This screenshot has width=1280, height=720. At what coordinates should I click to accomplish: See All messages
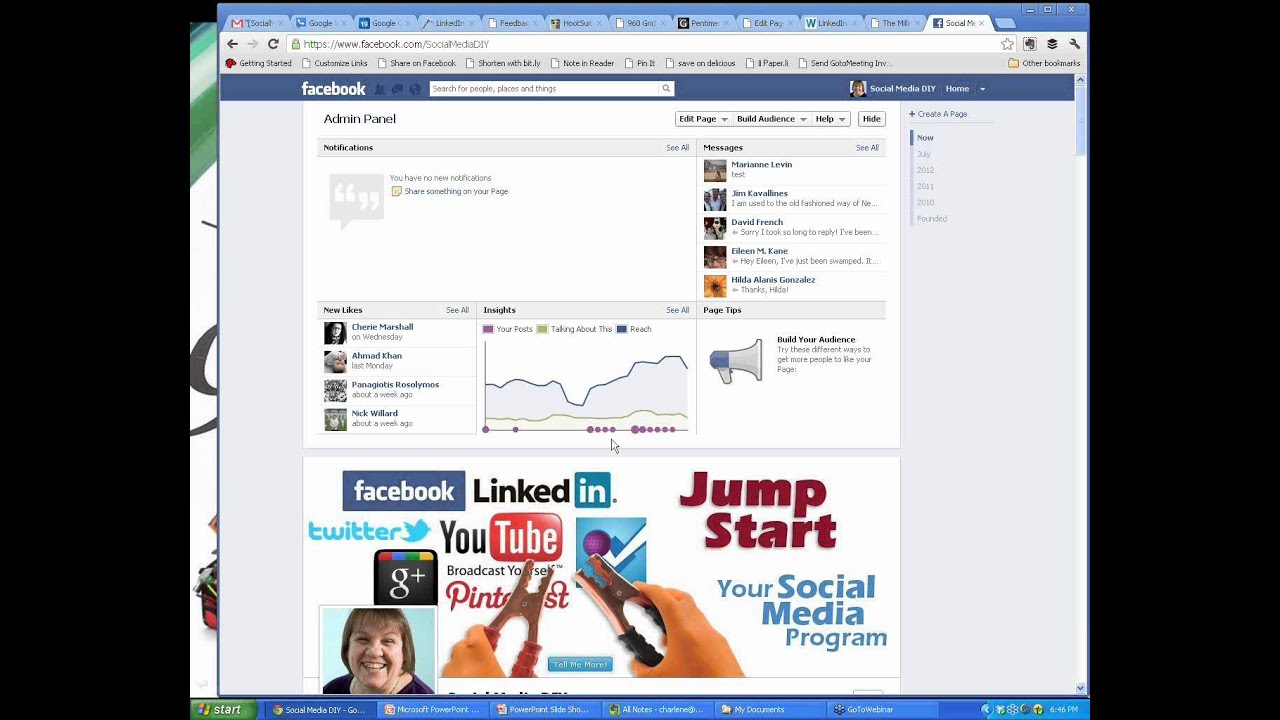coord(867,148)
